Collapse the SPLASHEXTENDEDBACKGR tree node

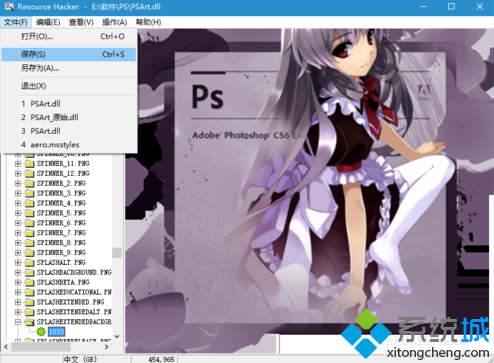[18, 322]
